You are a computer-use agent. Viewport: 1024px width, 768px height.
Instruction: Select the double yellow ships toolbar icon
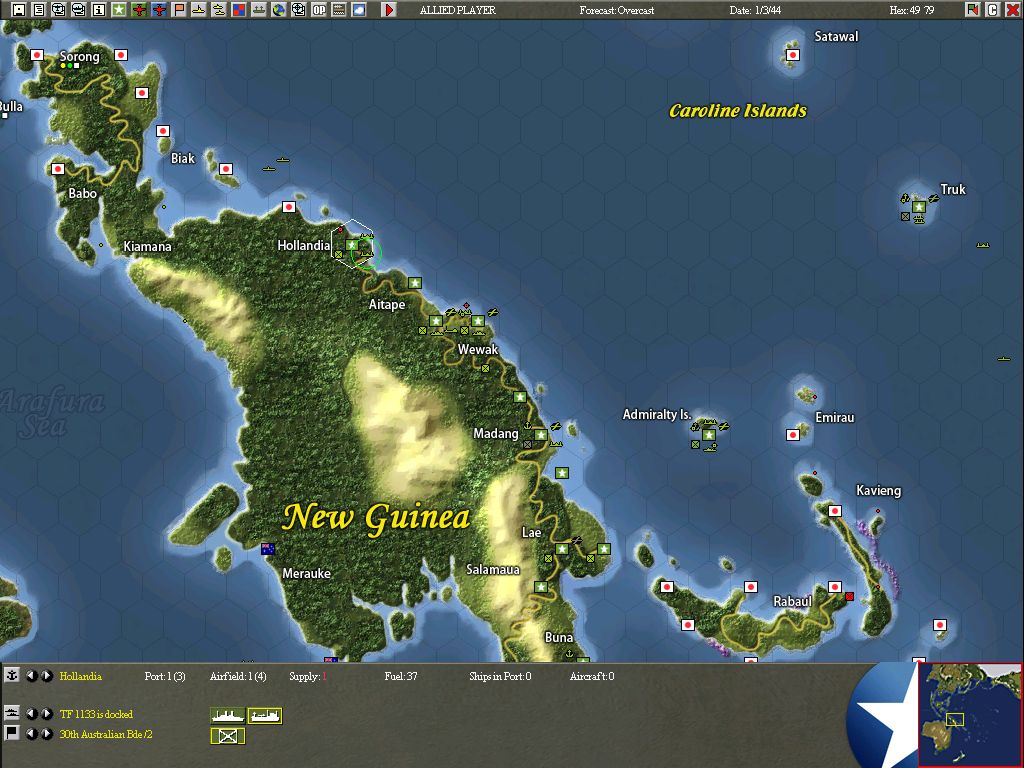coord(219,10)
